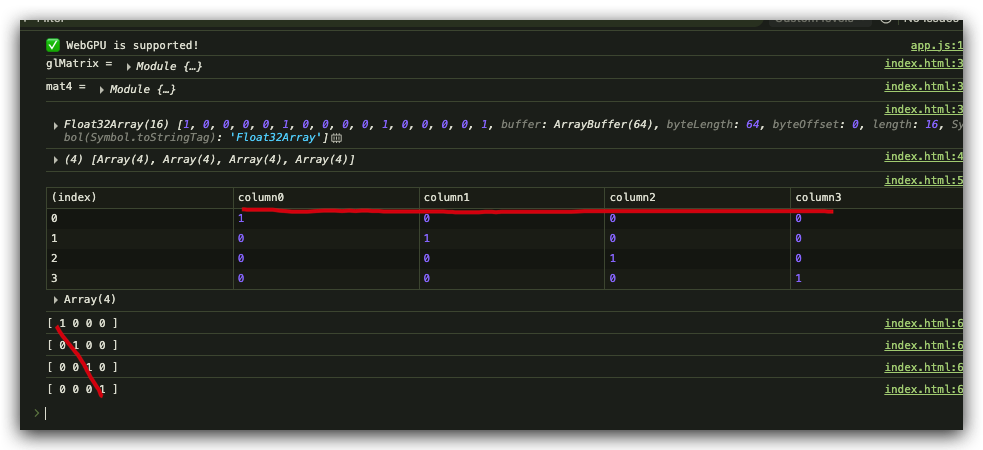Expand the mat4 Module object
This screenshot has height=450, width=983.
[102, 90]
